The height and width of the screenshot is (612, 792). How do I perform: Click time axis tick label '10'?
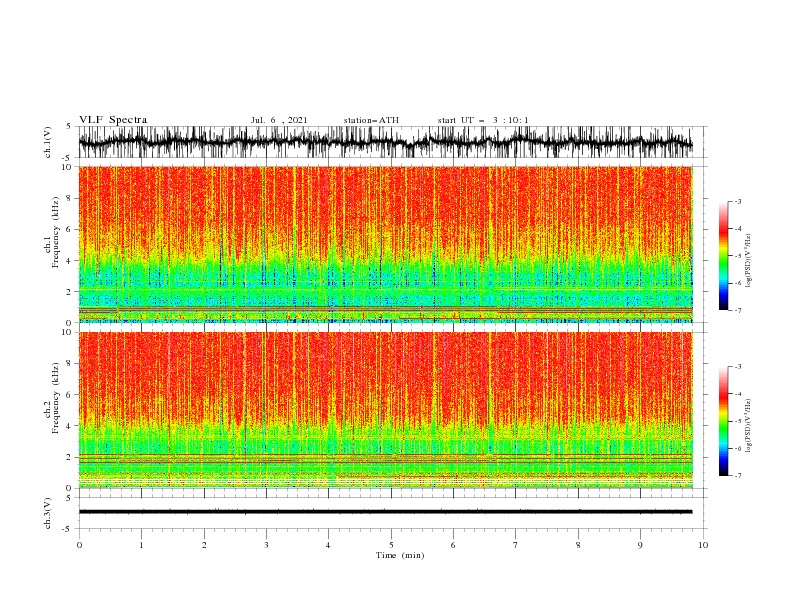click(x=703, y=545)
